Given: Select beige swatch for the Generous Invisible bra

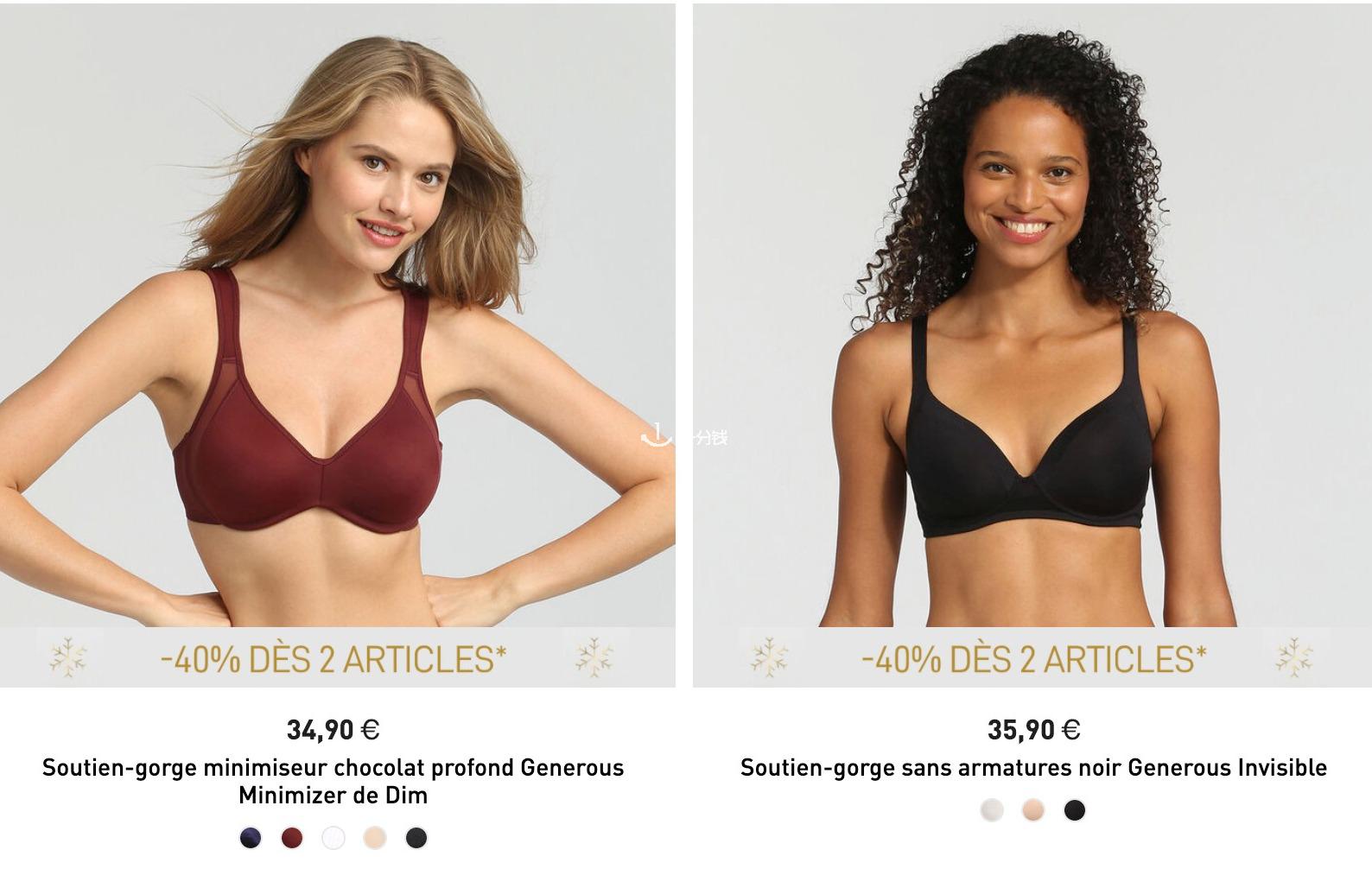Looking at the screenshot, I should (1033, 809).
